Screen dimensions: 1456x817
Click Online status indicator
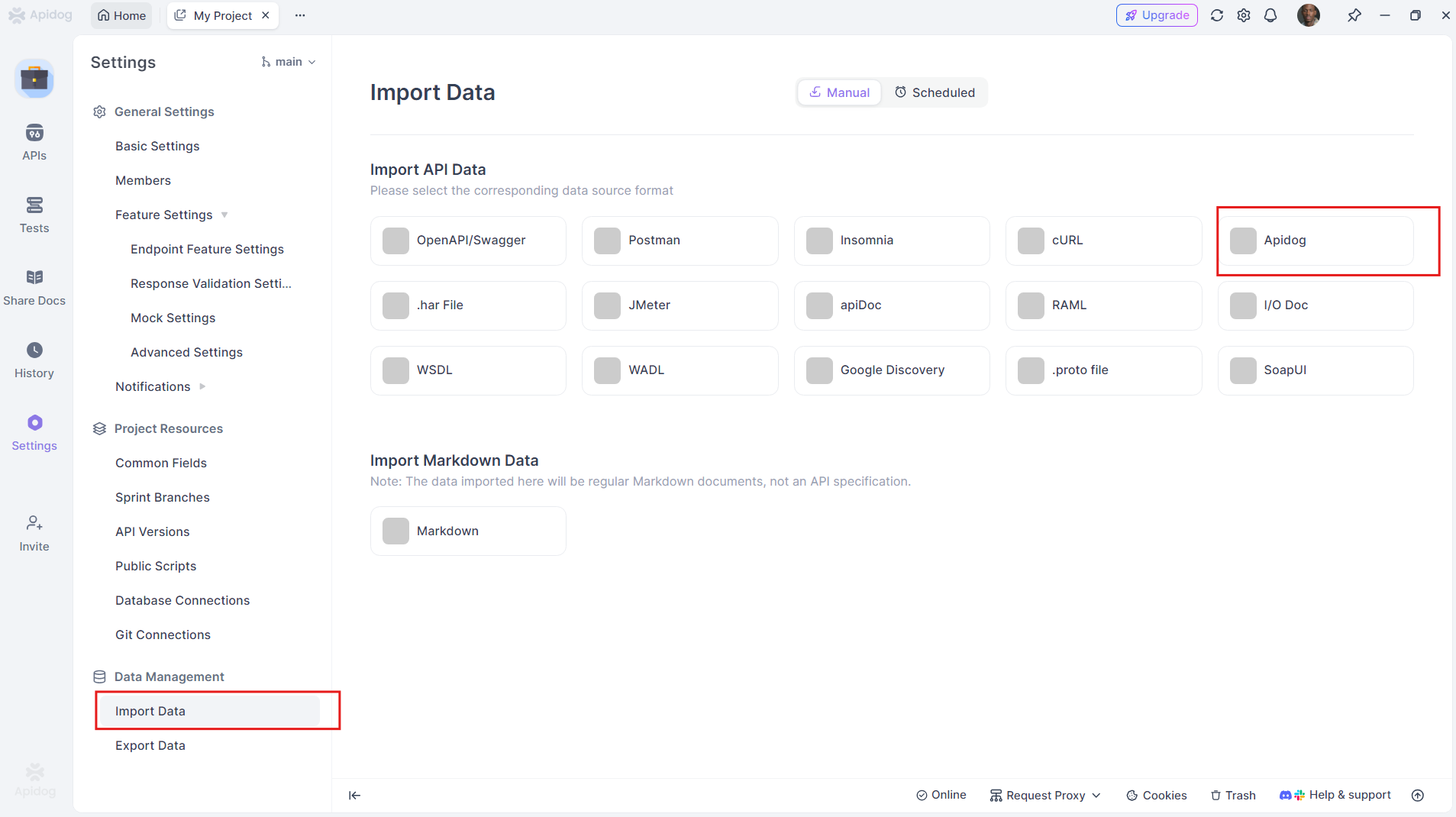(941, 795)
